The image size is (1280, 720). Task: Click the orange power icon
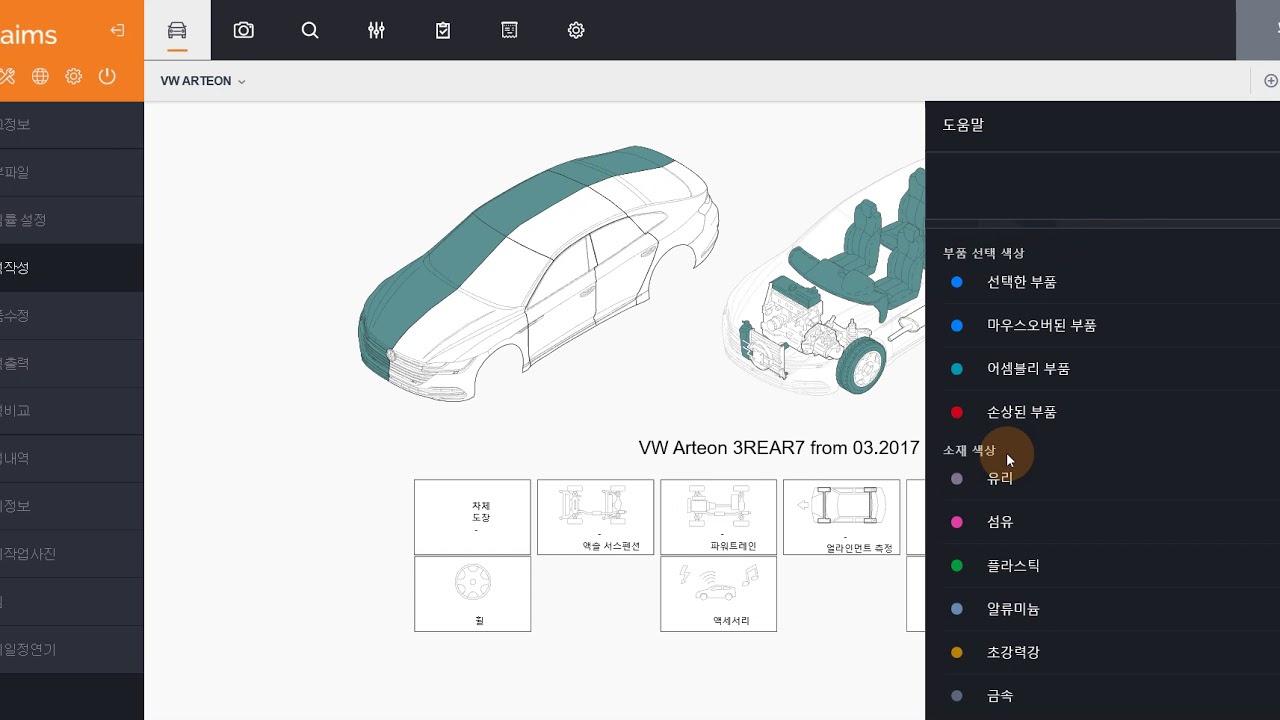[107, 76]
